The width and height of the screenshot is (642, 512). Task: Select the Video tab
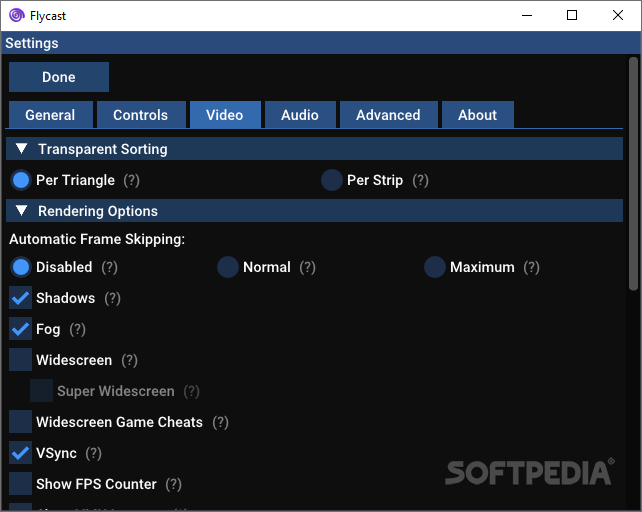pos(225,115)
